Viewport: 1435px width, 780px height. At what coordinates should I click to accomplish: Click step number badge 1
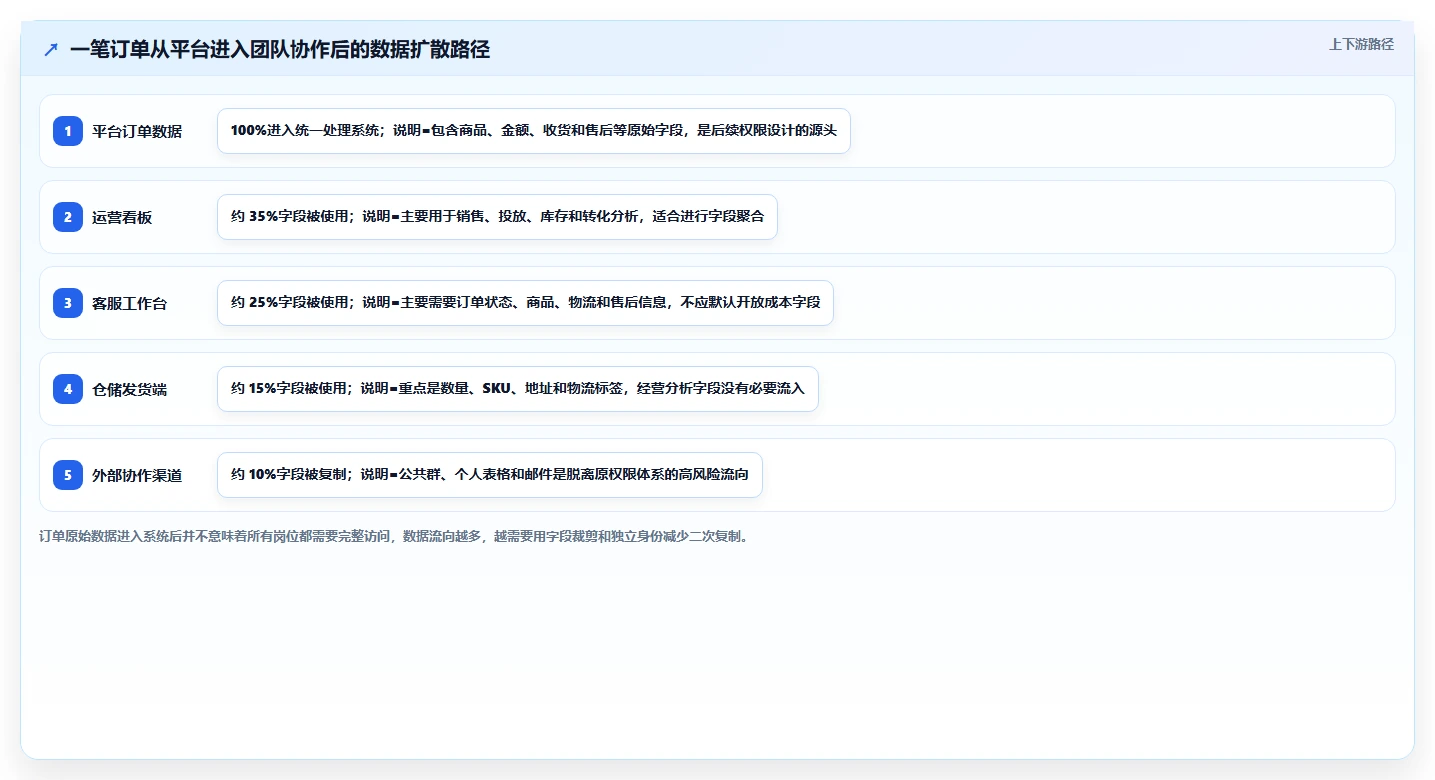click(x=68, y=131)
